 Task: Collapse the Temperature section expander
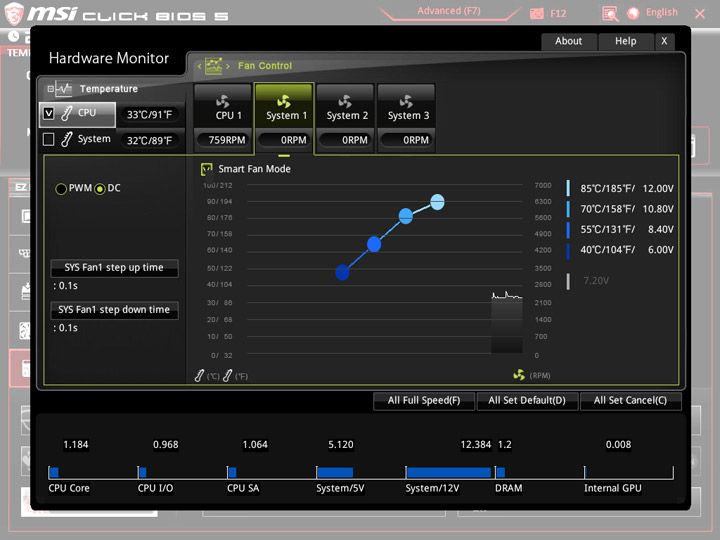pos(51,89)
